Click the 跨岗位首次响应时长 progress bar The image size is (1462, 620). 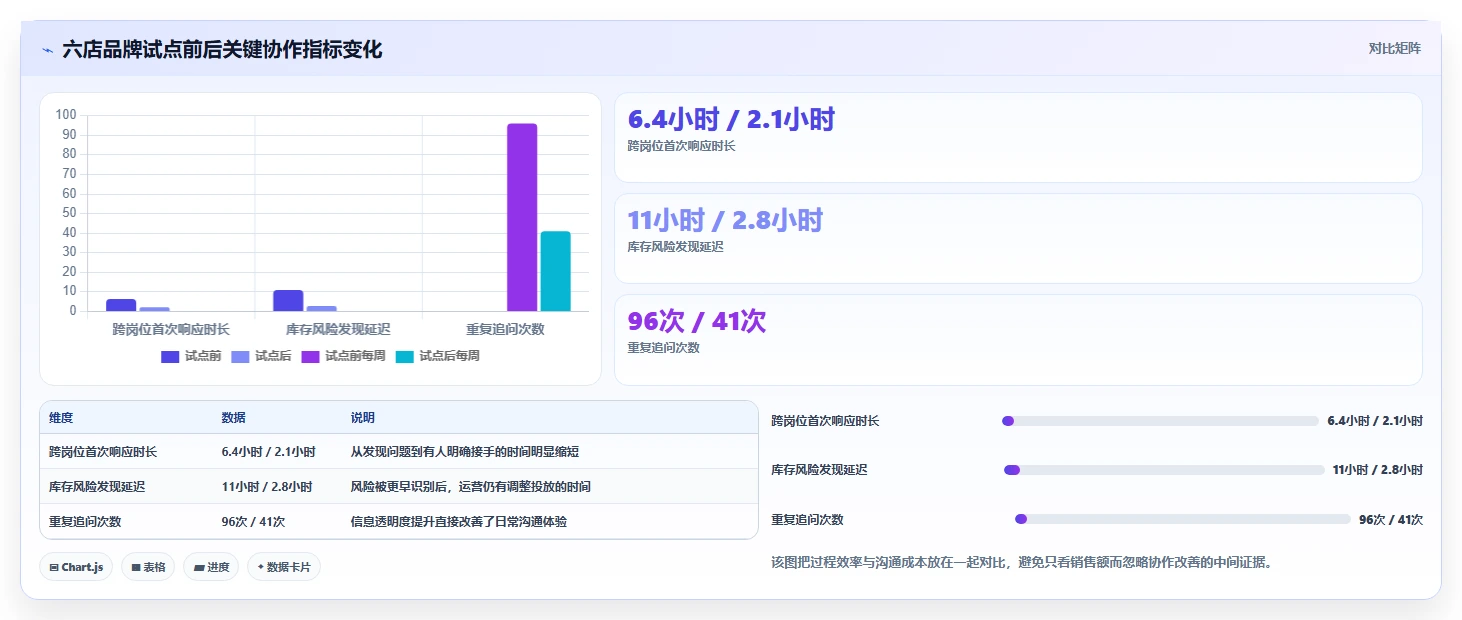point(1159,421)
